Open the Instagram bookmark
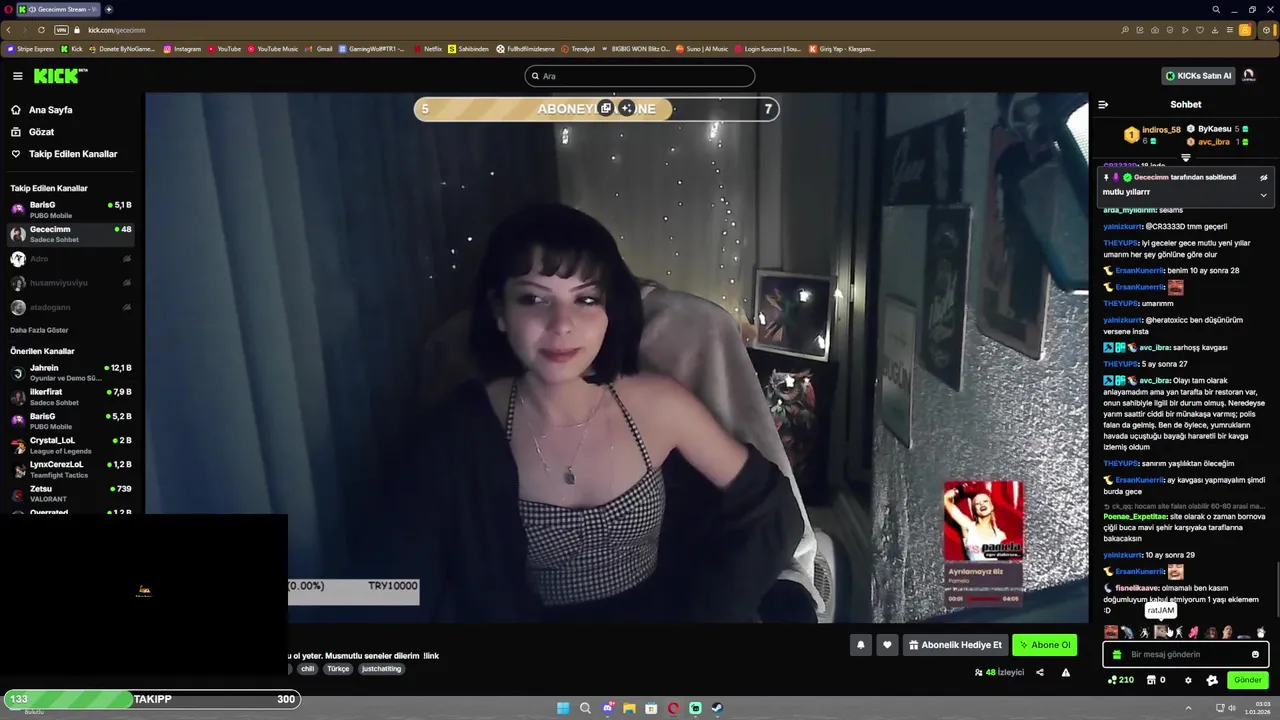 (181, 49)
